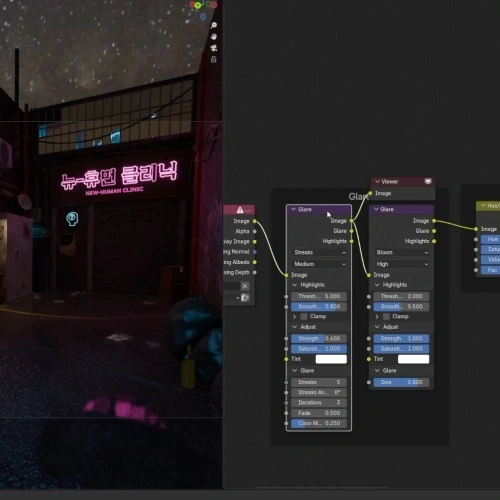500x500 pixels.
Task: Click the Glare output socket of the Bloom Glare node
Action: [x=434, y=231]
